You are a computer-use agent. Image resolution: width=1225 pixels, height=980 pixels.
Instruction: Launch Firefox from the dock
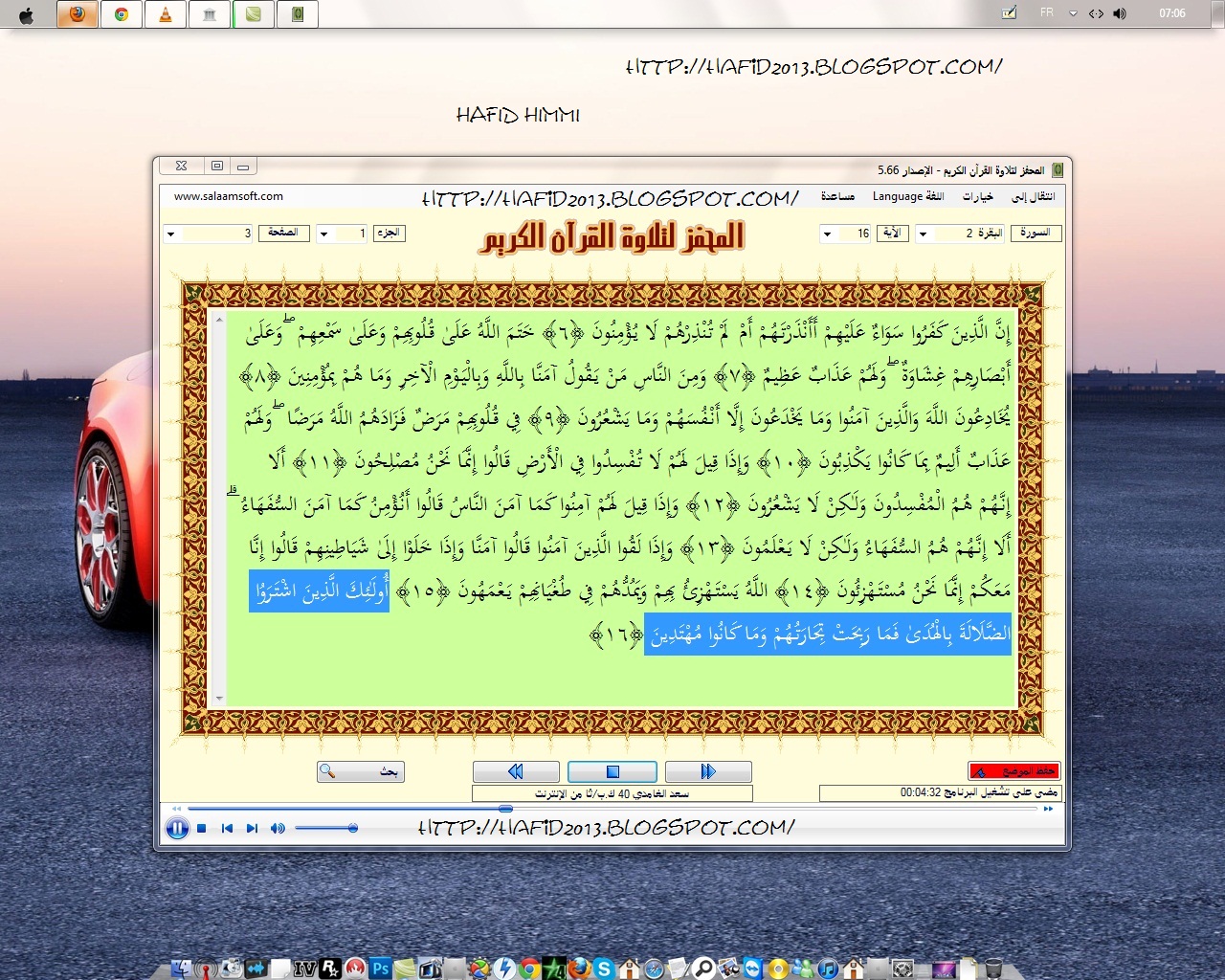pos(580,968)
